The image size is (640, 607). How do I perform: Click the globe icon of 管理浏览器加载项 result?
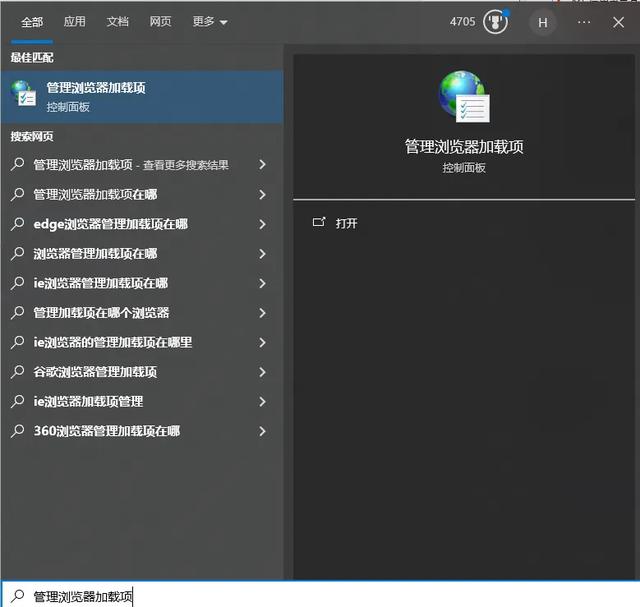(x=24, y=93)
